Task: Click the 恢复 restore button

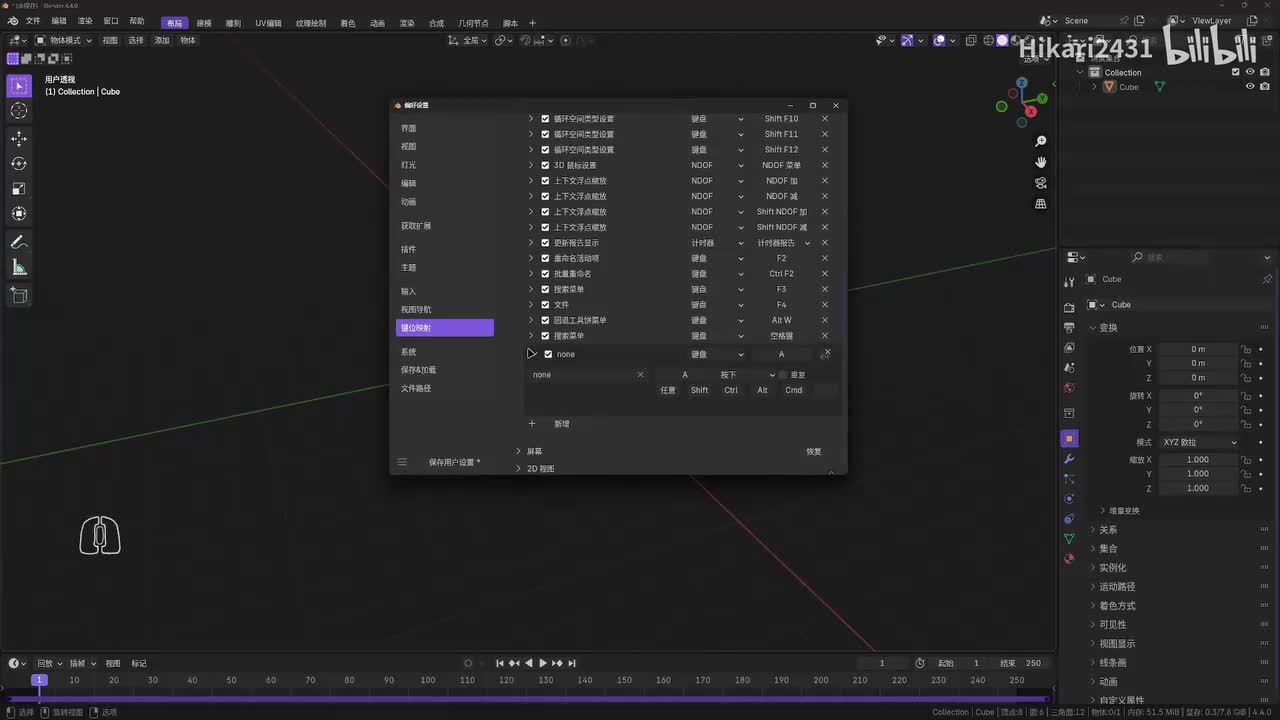Action: (814, 451)
